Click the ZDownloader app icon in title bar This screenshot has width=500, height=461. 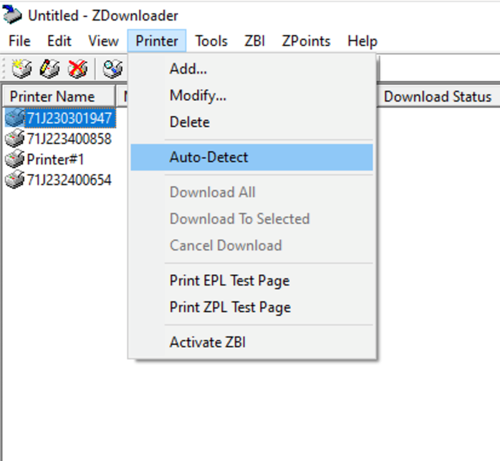[x=12, y=15]
